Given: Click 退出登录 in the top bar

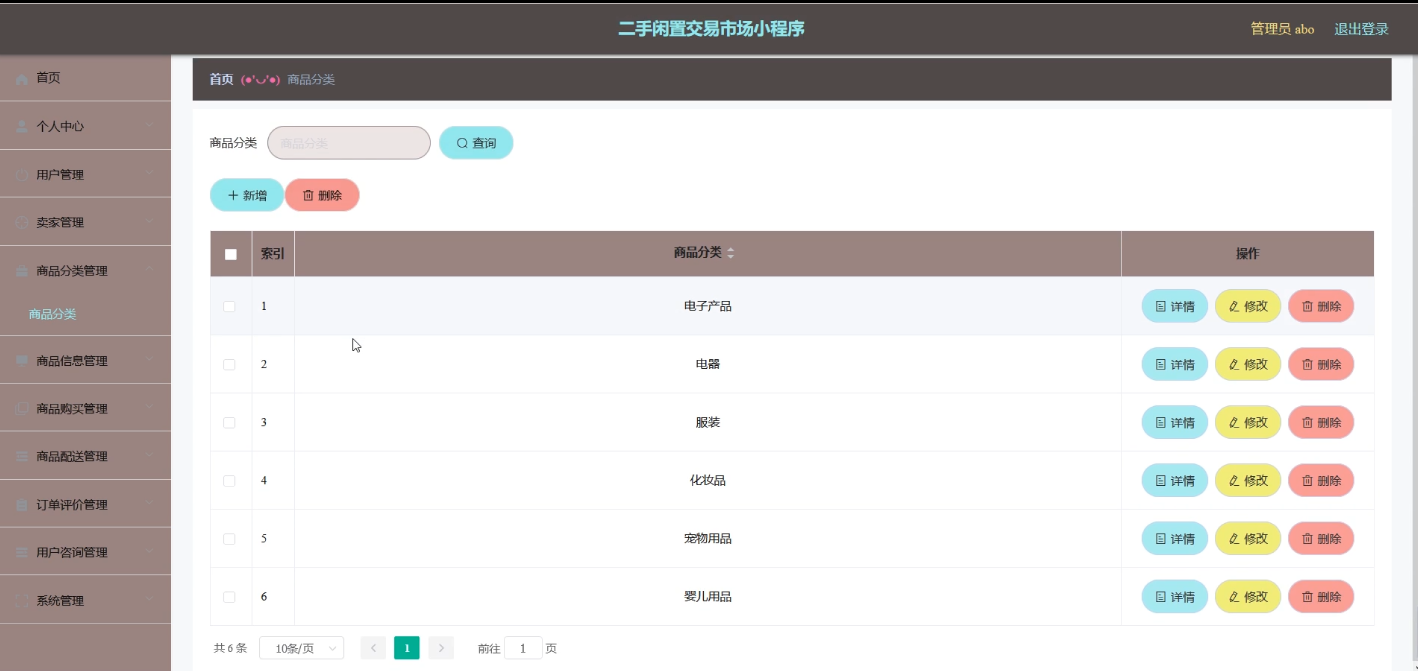Looking at the screenshot, I should [1361, 29].
